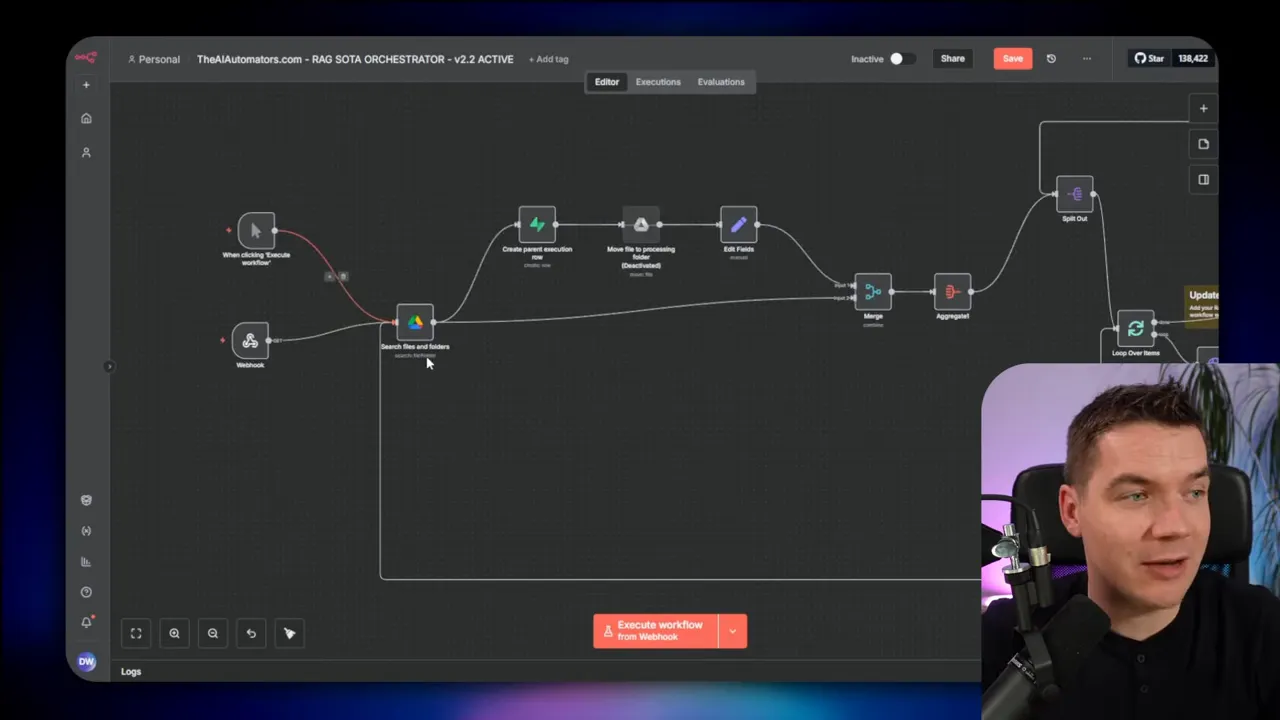
Task: Tidy up workflow with broom icon
Action: pos(289,633)
